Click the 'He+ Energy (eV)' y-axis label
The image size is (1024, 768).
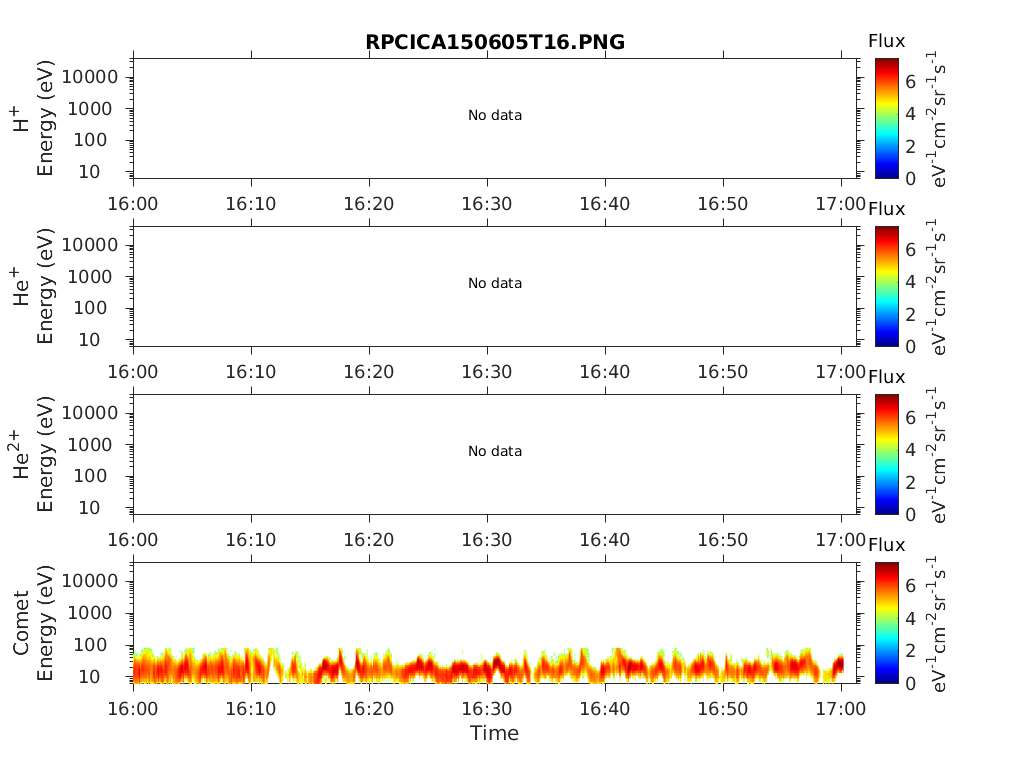(33, 286)
